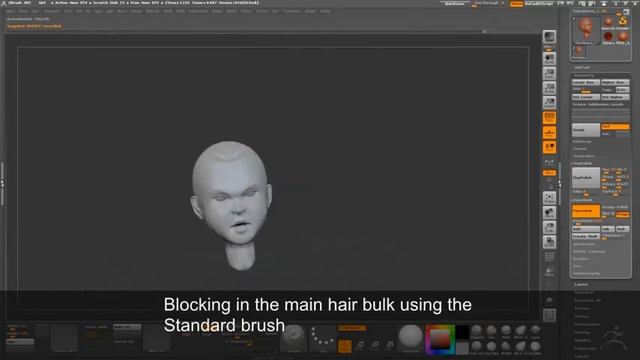Toggle DynaMesh Project option

pyautogui.click(x=622, y=214)
